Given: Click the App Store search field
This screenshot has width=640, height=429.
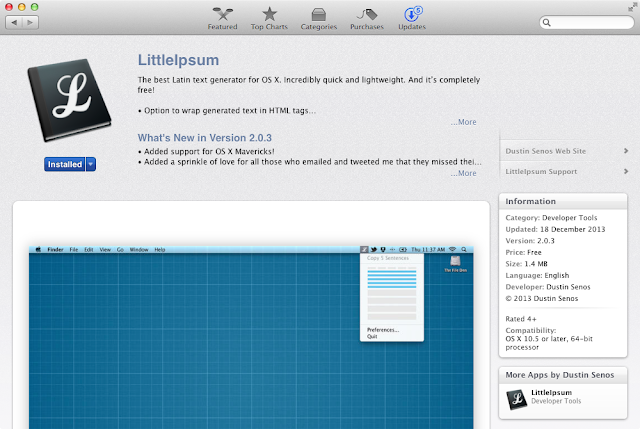Looking at the screenshot, I should pyautogui.click(x=587, y=22).
